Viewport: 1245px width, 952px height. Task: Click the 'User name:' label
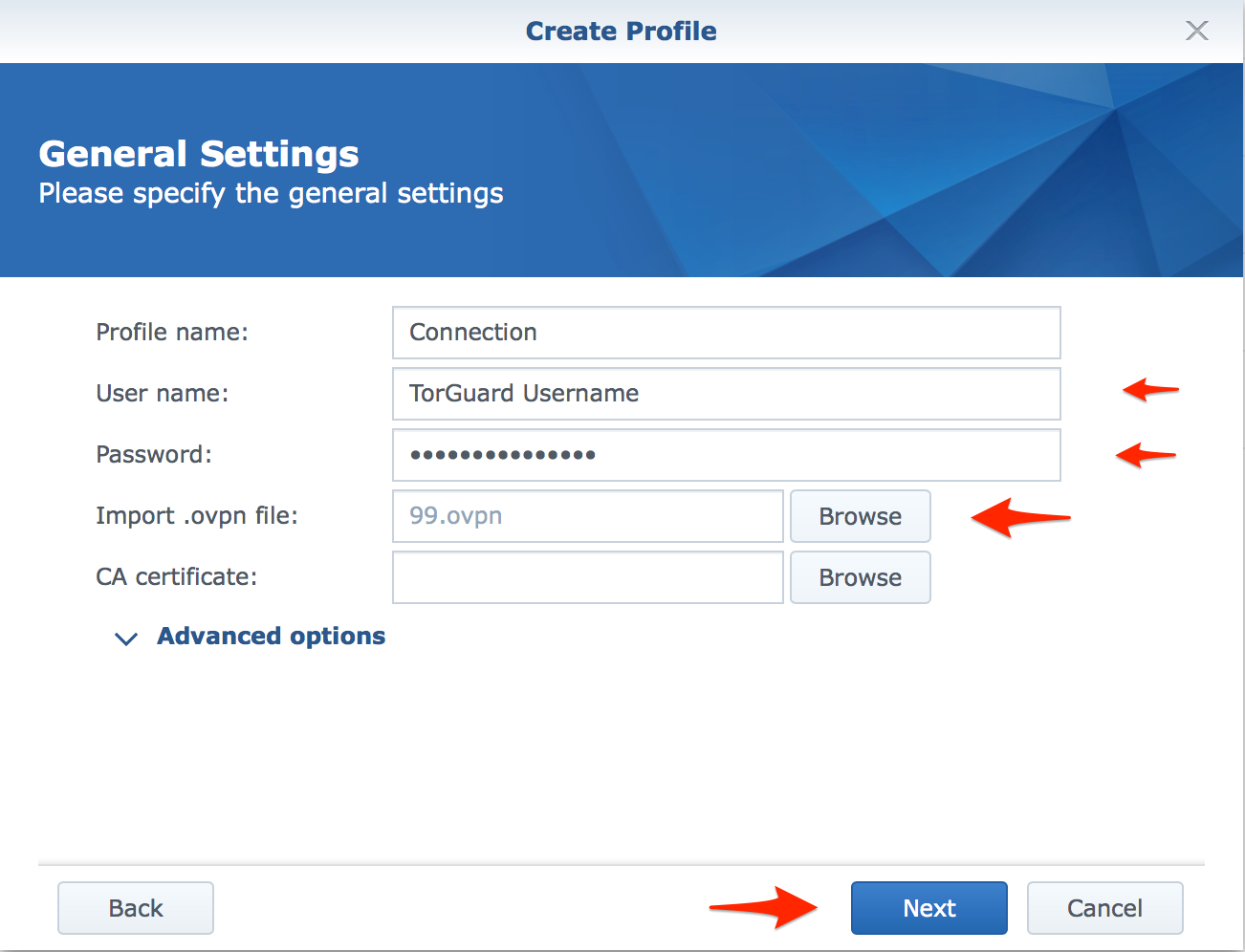162,394
